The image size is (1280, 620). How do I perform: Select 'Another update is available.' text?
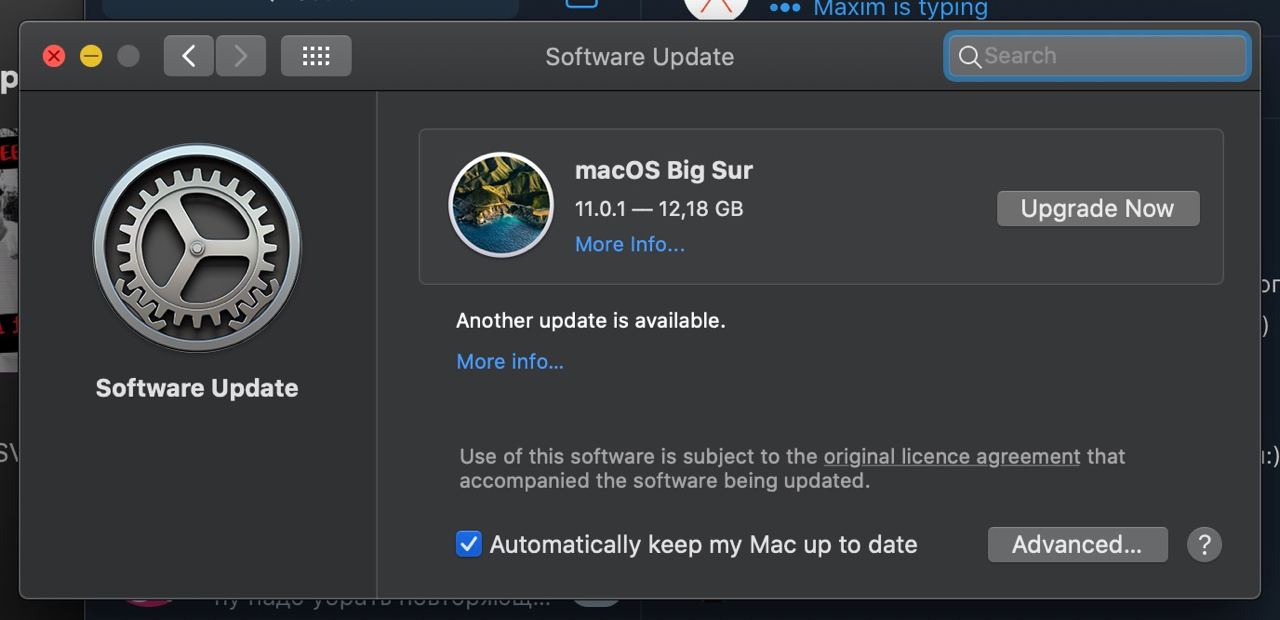(591, 321)
